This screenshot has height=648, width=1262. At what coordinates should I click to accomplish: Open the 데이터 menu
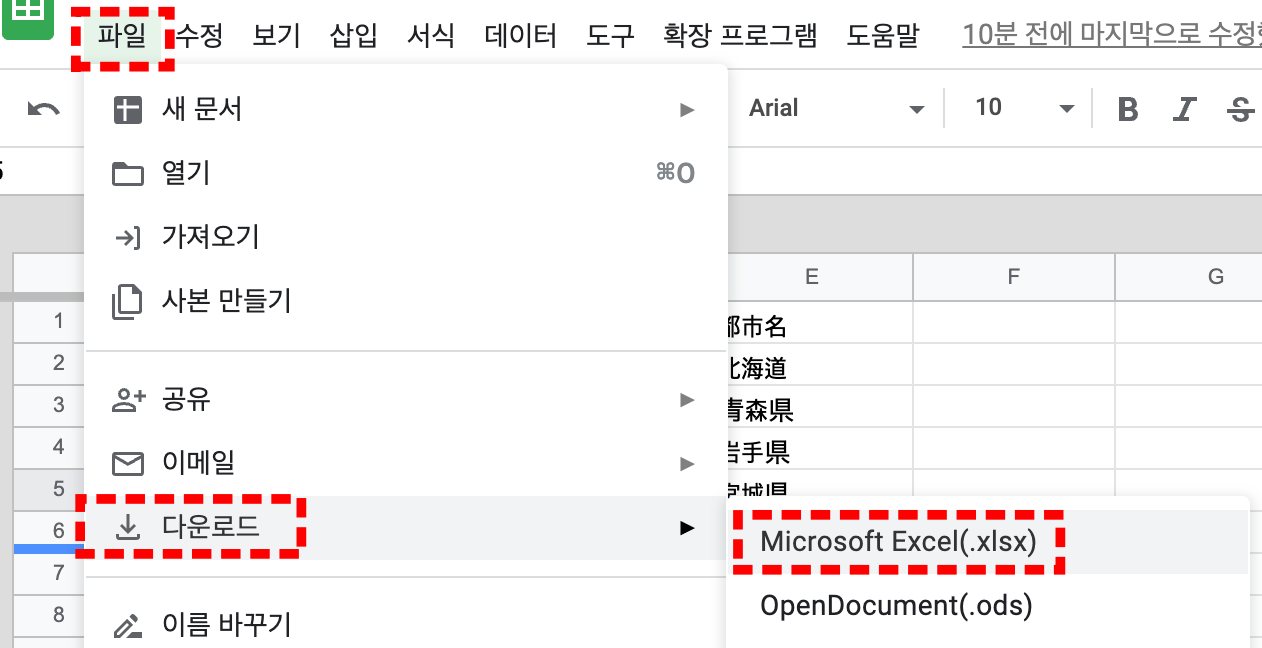pos(520,37)
